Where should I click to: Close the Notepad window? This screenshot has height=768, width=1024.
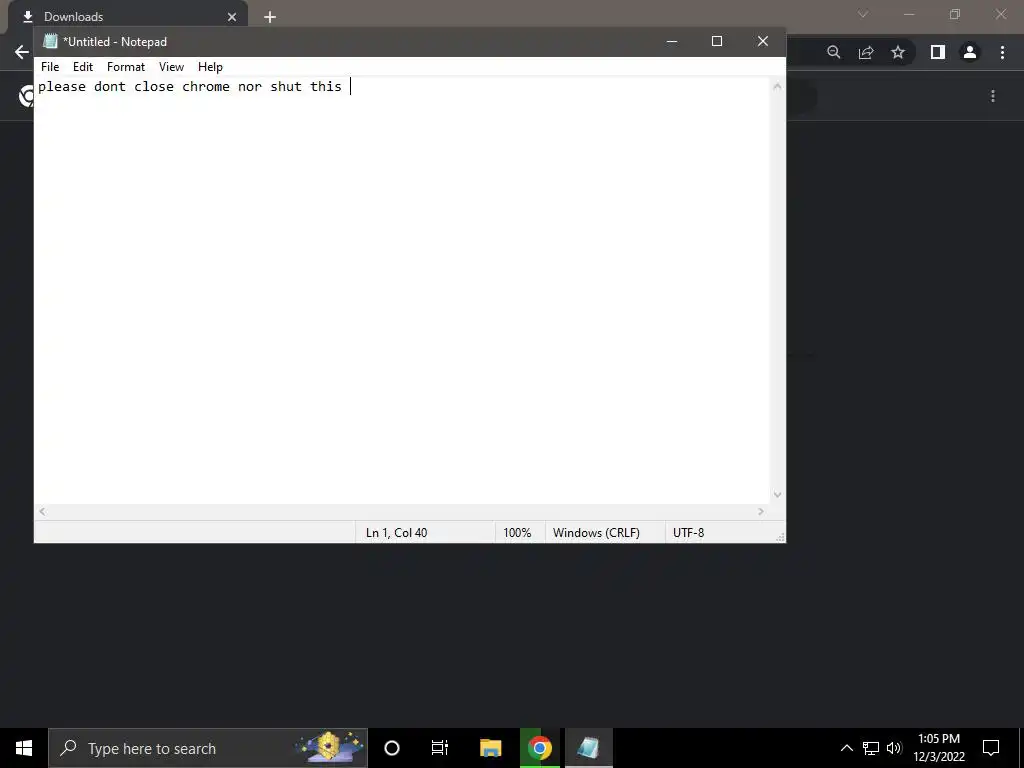point(763,41)
